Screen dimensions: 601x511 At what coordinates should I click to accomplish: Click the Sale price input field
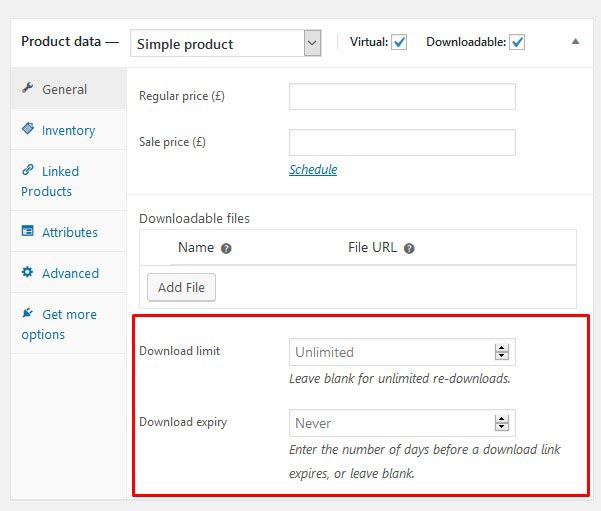coord(402,143)
